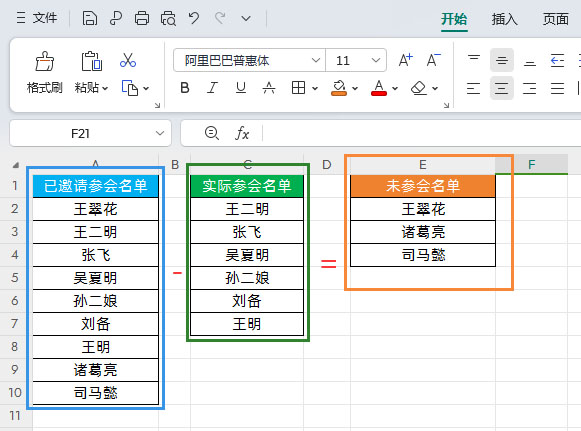Image resolution: width=581 pixels, height=431 pixels.
Task: Toggle Italic formatting
Action: tap(212, 88)
